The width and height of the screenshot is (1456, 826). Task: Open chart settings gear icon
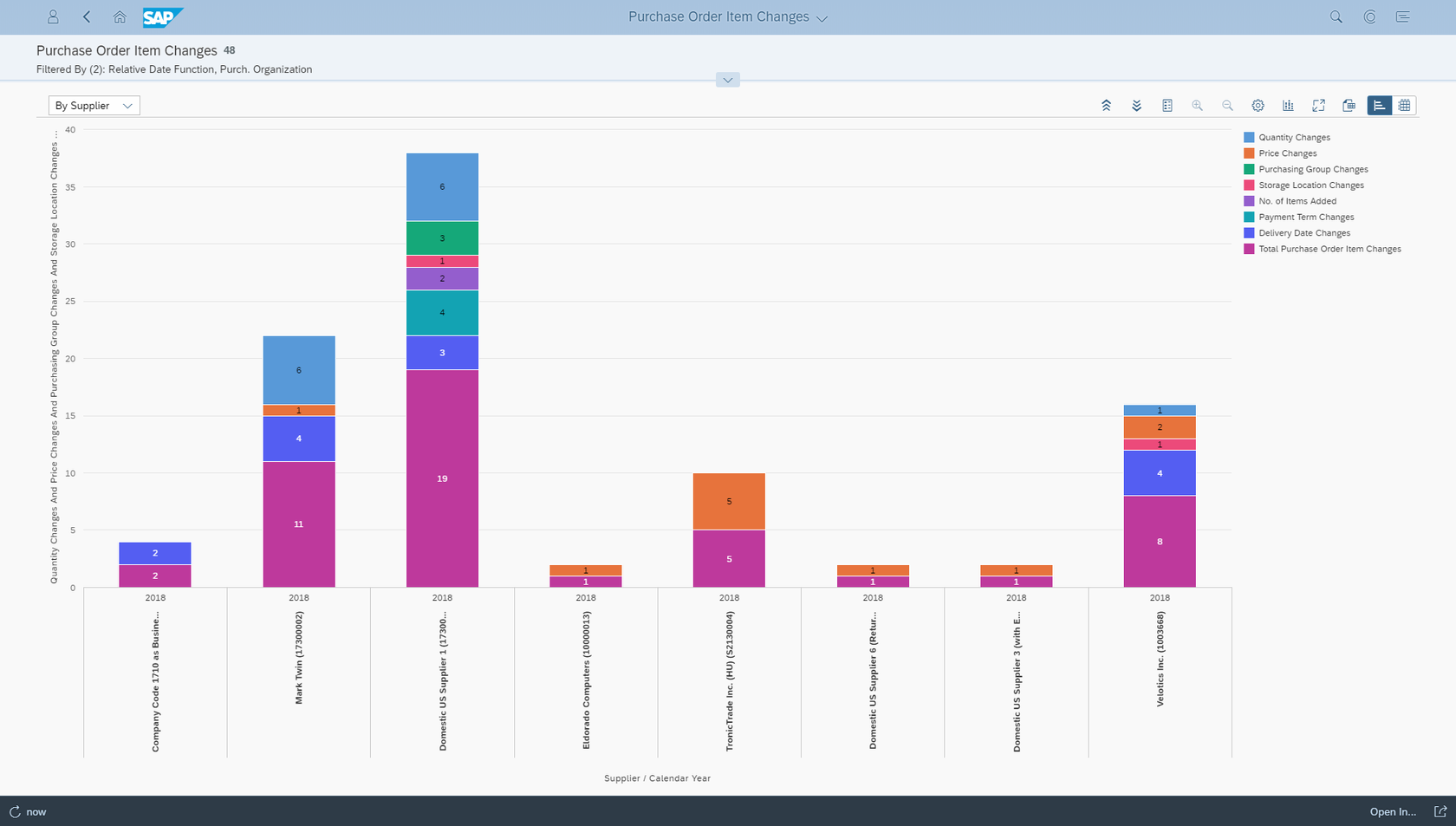click(1258, 106)
